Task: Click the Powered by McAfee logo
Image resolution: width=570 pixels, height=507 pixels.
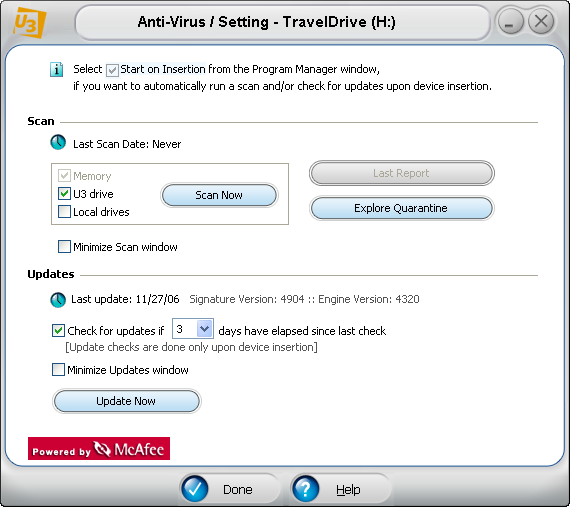Action: tap(99, 448)
